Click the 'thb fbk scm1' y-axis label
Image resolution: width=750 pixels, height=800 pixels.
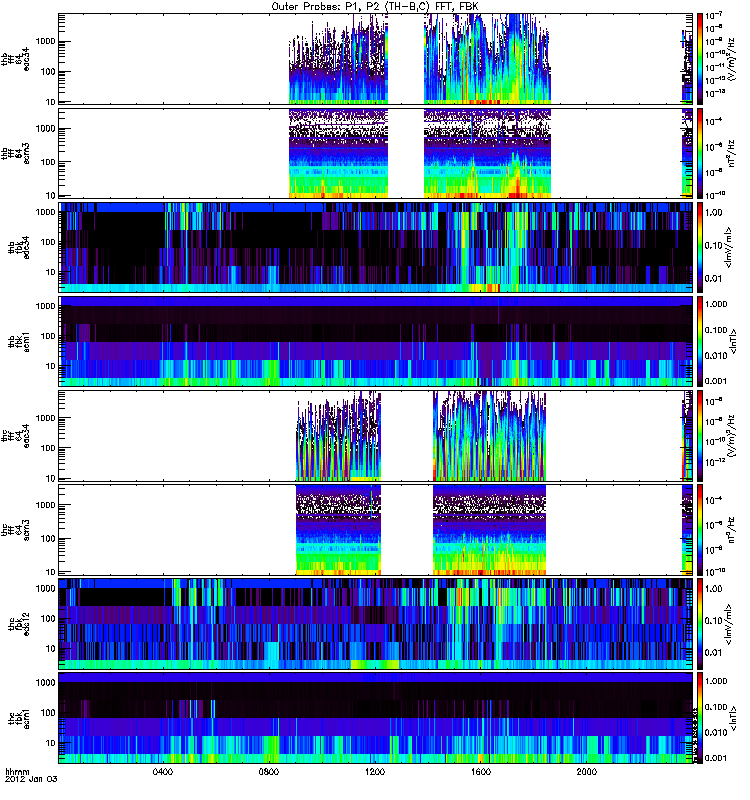pyautogui.click(x=18, y=341)
